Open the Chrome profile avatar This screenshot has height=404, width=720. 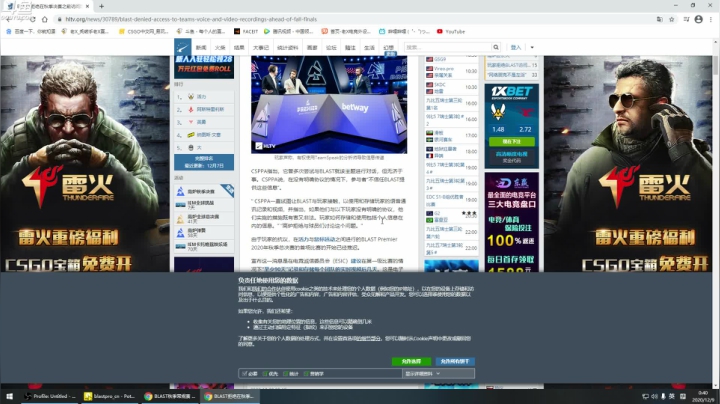698,19
